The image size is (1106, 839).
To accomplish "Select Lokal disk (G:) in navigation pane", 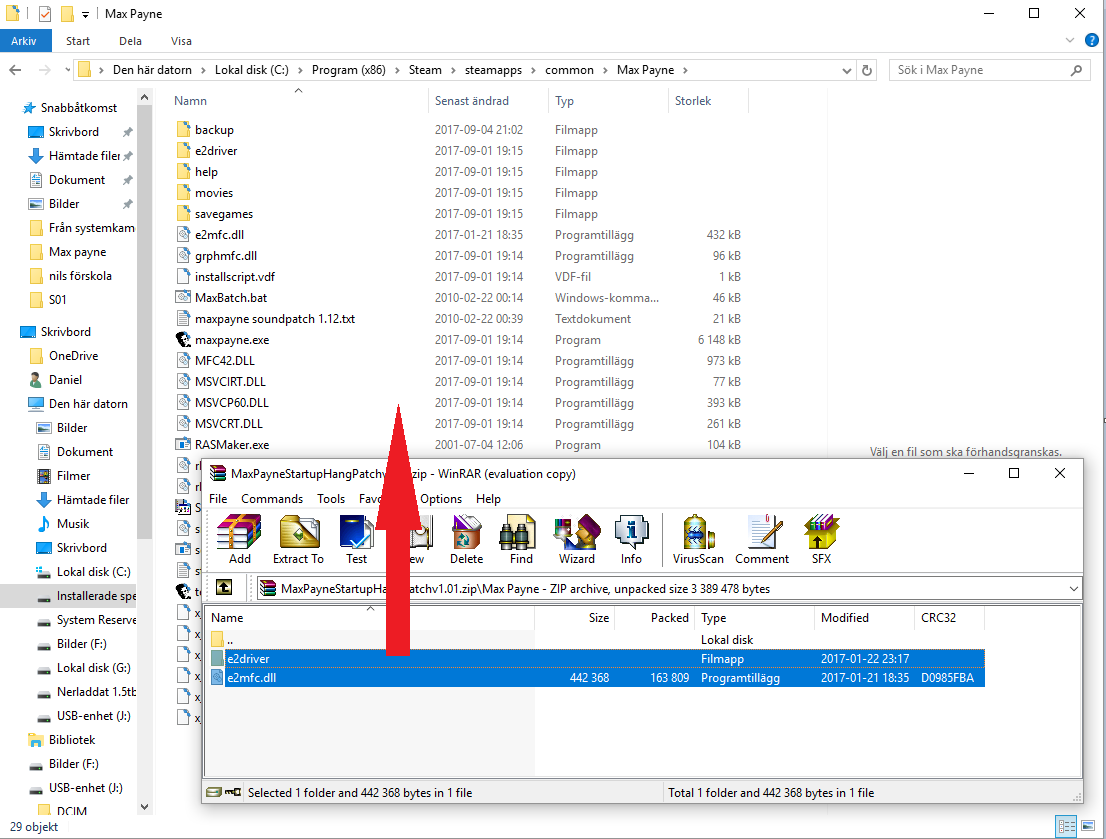I will pos(84,668).
